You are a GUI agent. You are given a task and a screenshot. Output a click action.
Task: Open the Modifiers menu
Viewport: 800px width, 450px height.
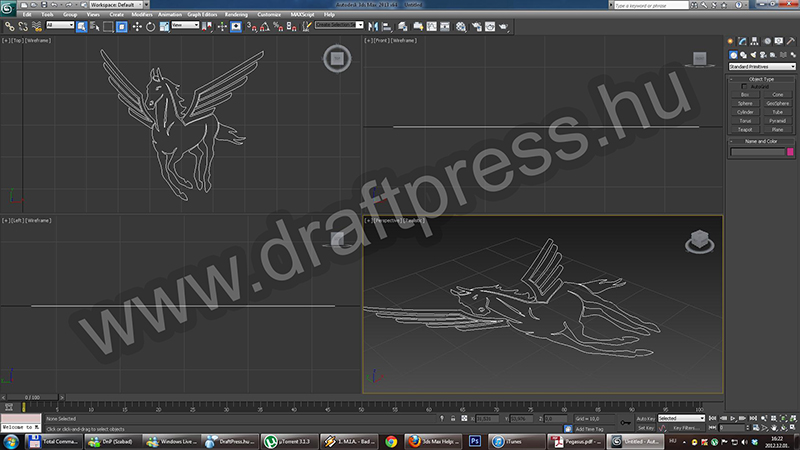coord(142,14)
